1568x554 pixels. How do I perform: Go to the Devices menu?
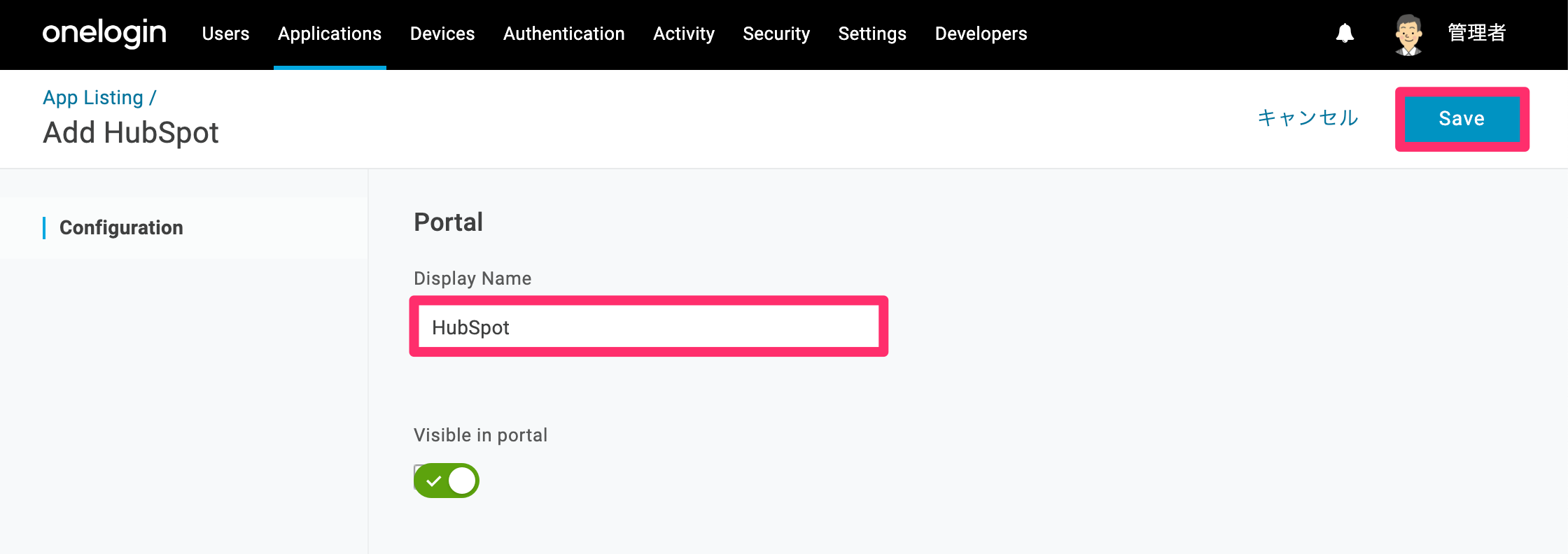(x=442, y=34)
